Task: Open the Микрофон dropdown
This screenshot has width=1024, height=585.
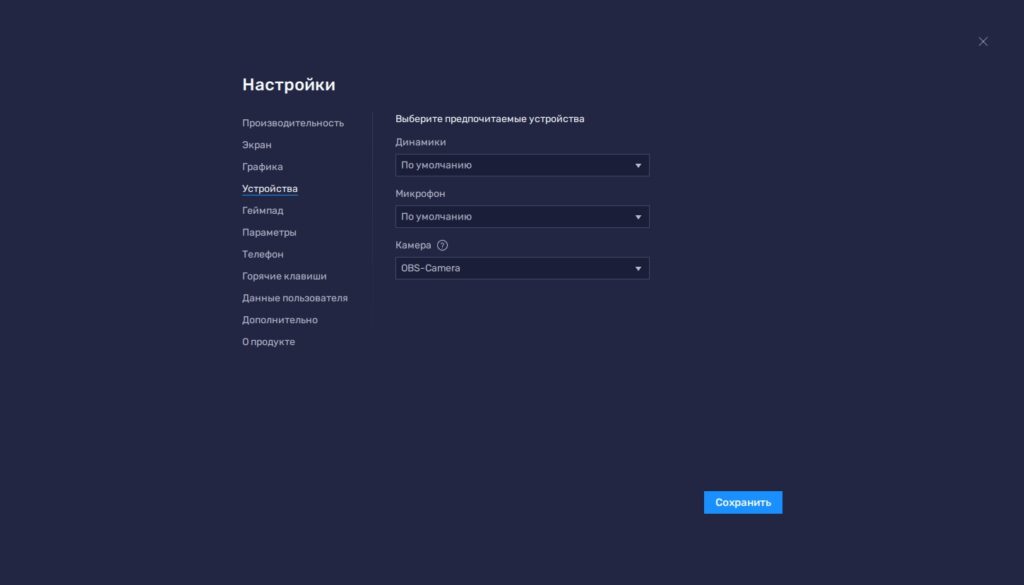Action: click(522, 216)
